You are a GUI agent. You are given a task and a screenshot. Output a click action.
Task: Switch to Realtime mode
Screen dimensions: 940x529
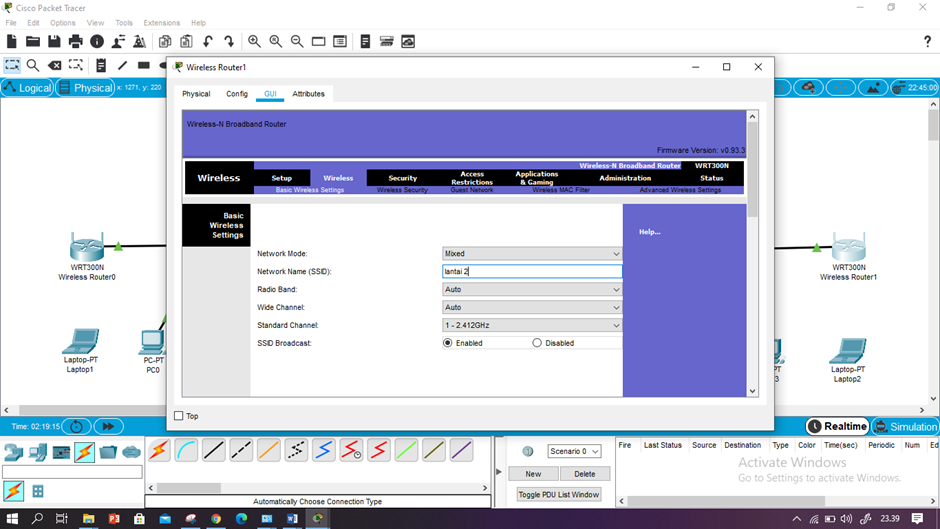pos(837,426)
